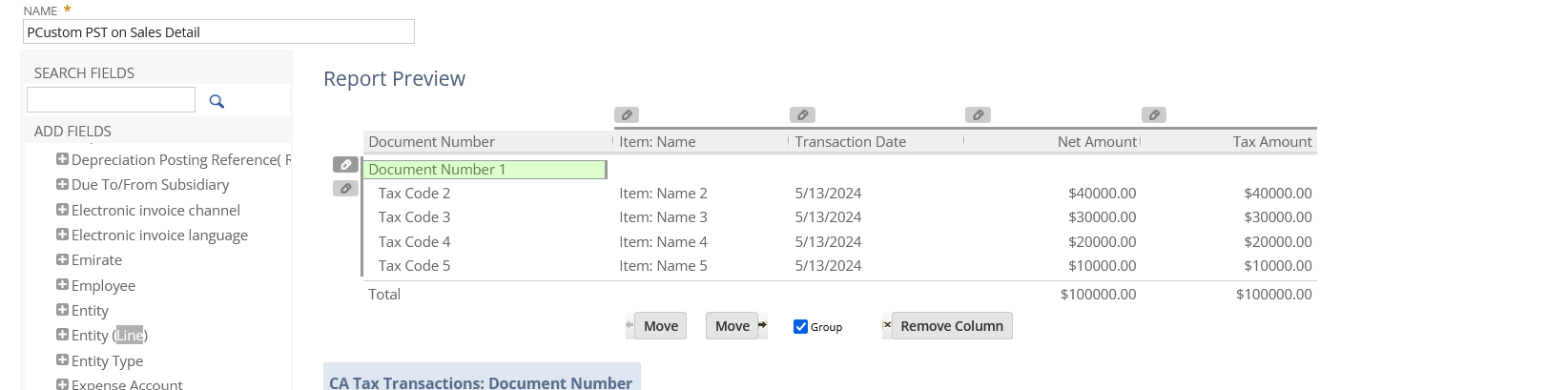Expand the Emirate field node
Viewport: 1568px width, 390px height.
click(x=62, y=259)
